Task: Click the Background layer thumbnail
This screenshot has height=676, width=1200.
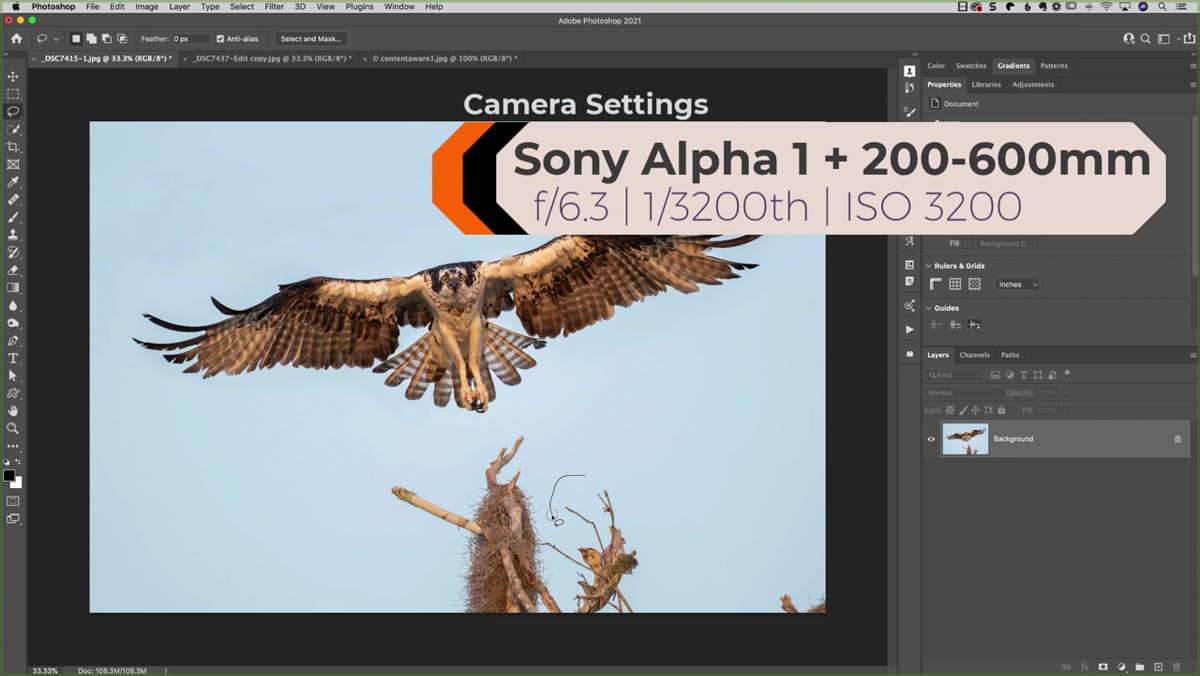Action: coord(965,439)
